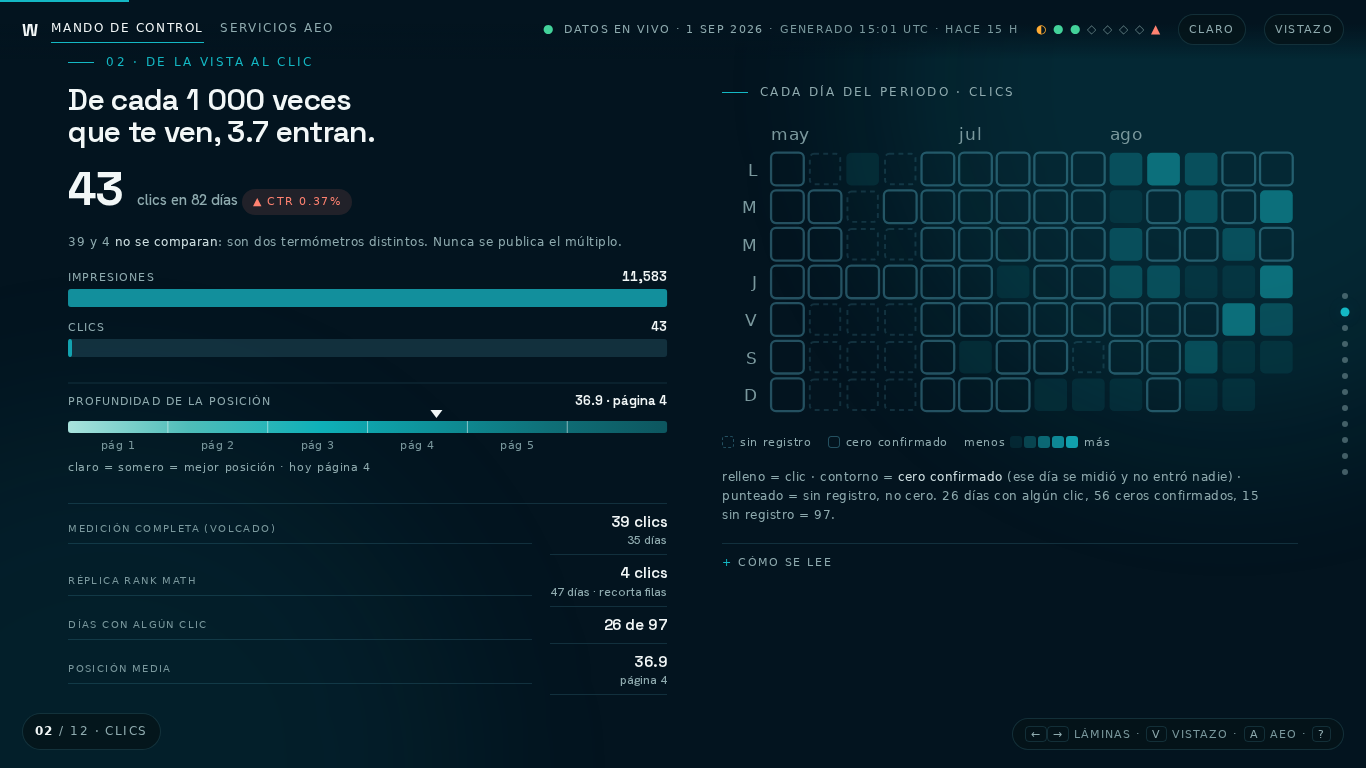The height and width of the screenshot is (768, 1366).
Task: Select the highlighted active slide dot
Action: [x=1345, y=312]
